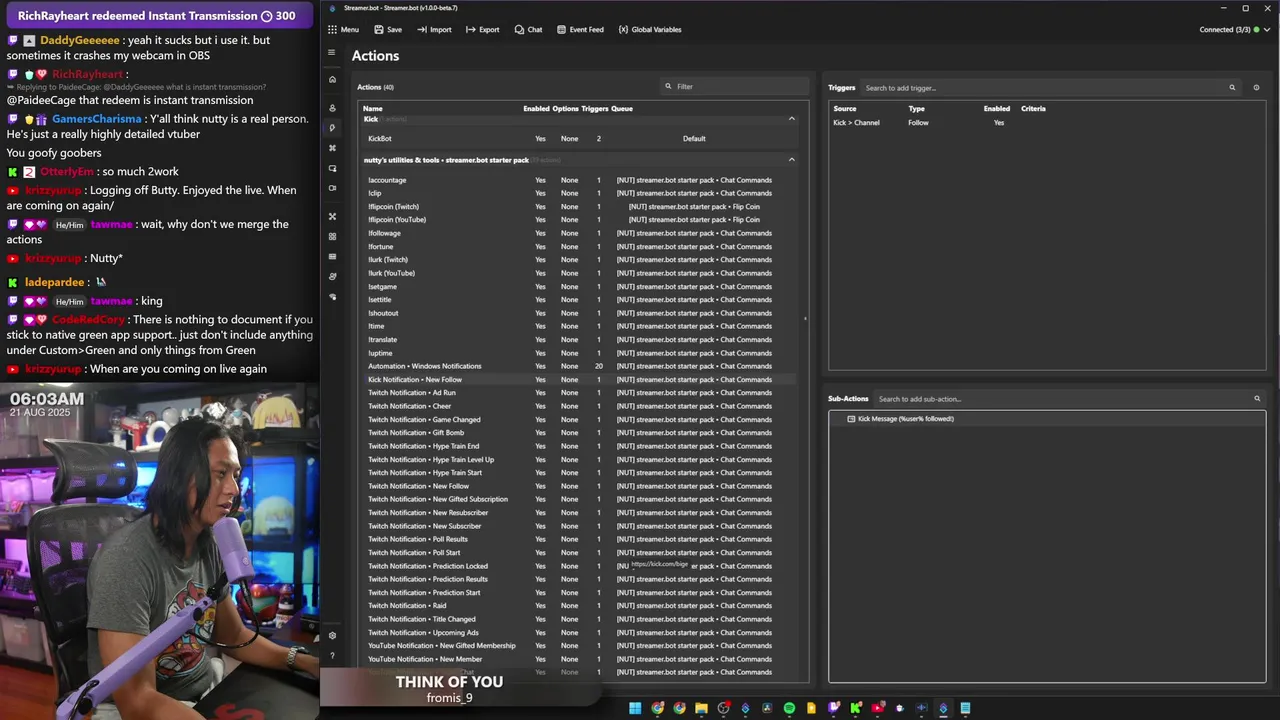1280x720 pixels.
Task: Select the !shoutout action
Action: coord(580,313)
